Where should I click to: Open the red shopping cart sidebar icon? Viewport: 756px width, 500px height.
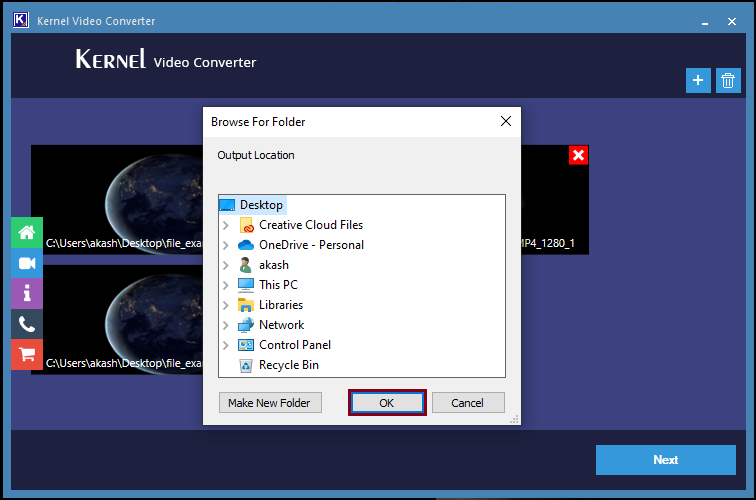[27, 354]
